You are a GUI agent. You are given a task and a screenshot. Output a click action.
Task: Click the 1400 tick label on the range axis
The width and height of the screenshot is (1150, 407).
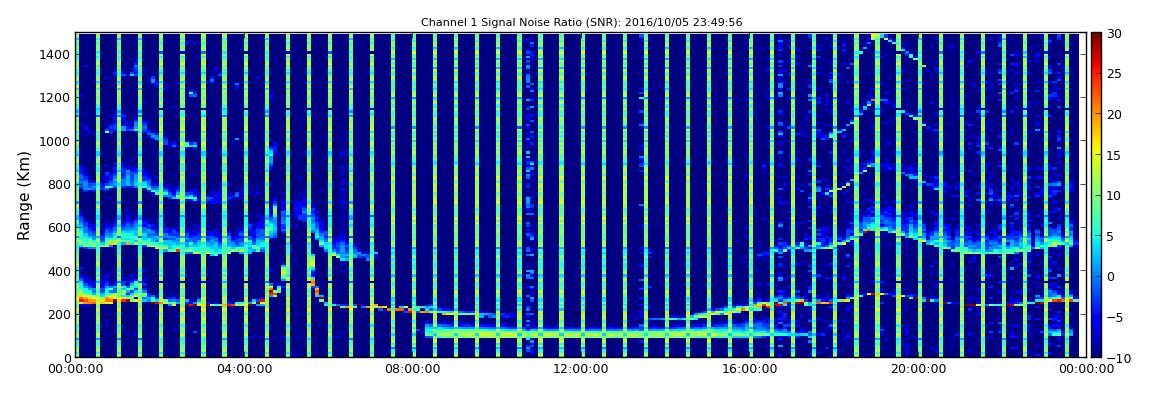[x=54, y=54]
